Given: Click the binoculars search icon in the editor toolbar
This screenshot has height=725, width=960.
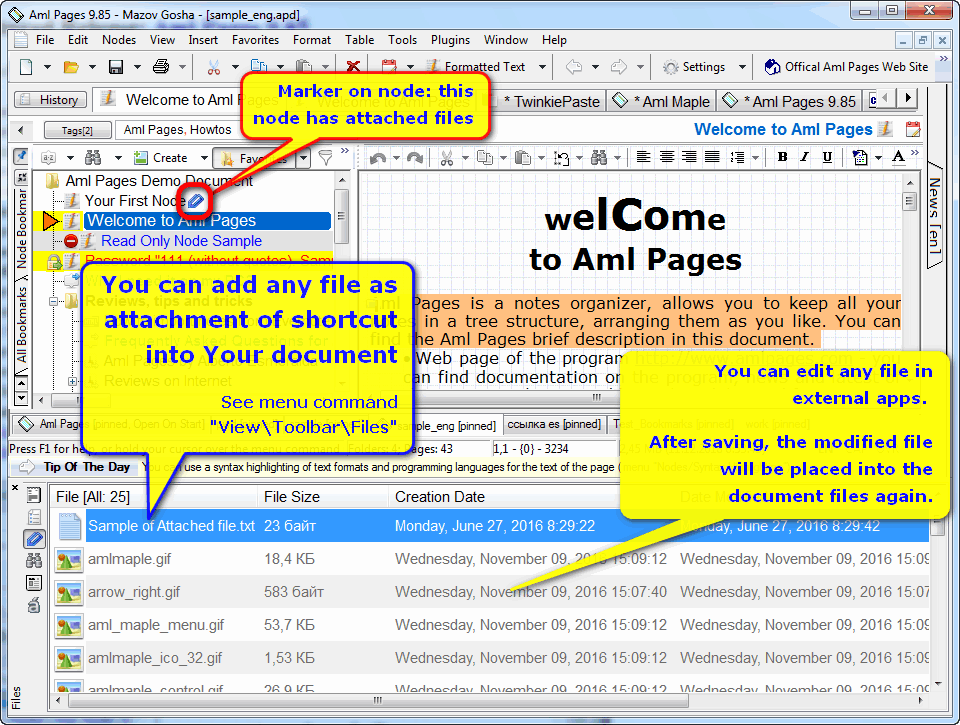Looking at the screenshot, I should pyautogui.click(x=599, y=159).
